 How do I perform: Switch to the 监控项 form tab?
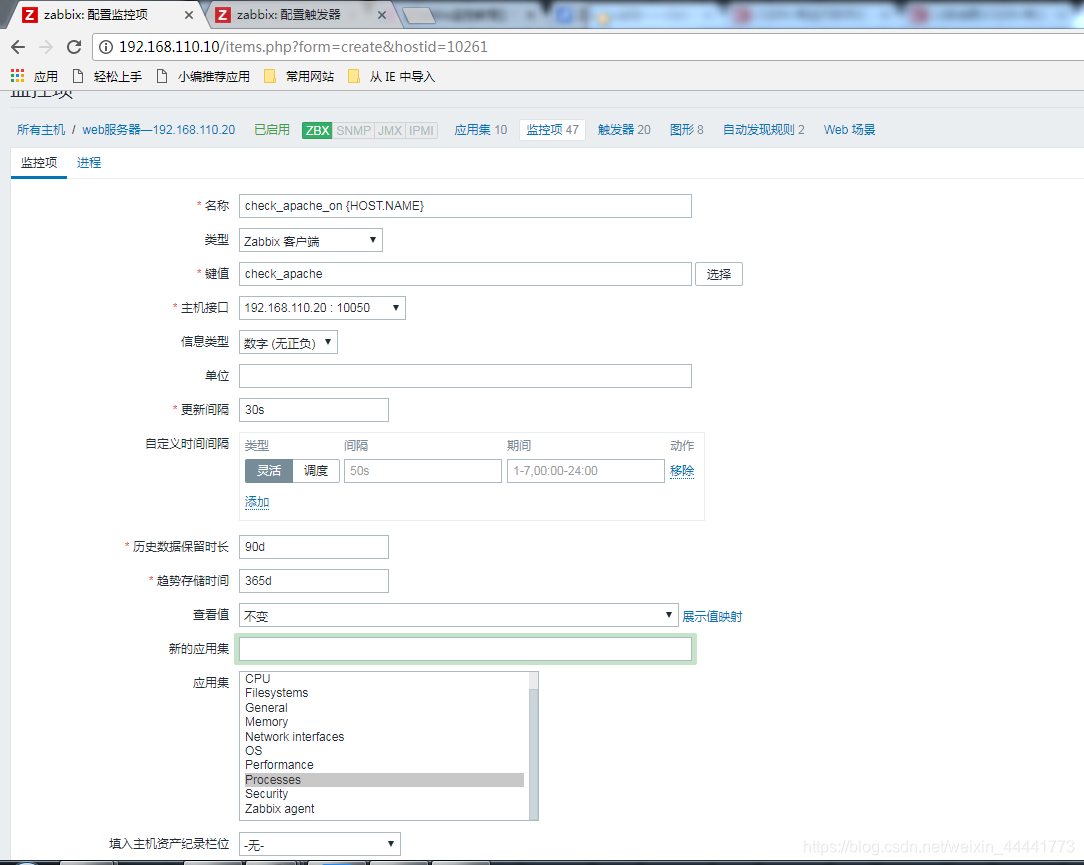click(x=39, y=162)
